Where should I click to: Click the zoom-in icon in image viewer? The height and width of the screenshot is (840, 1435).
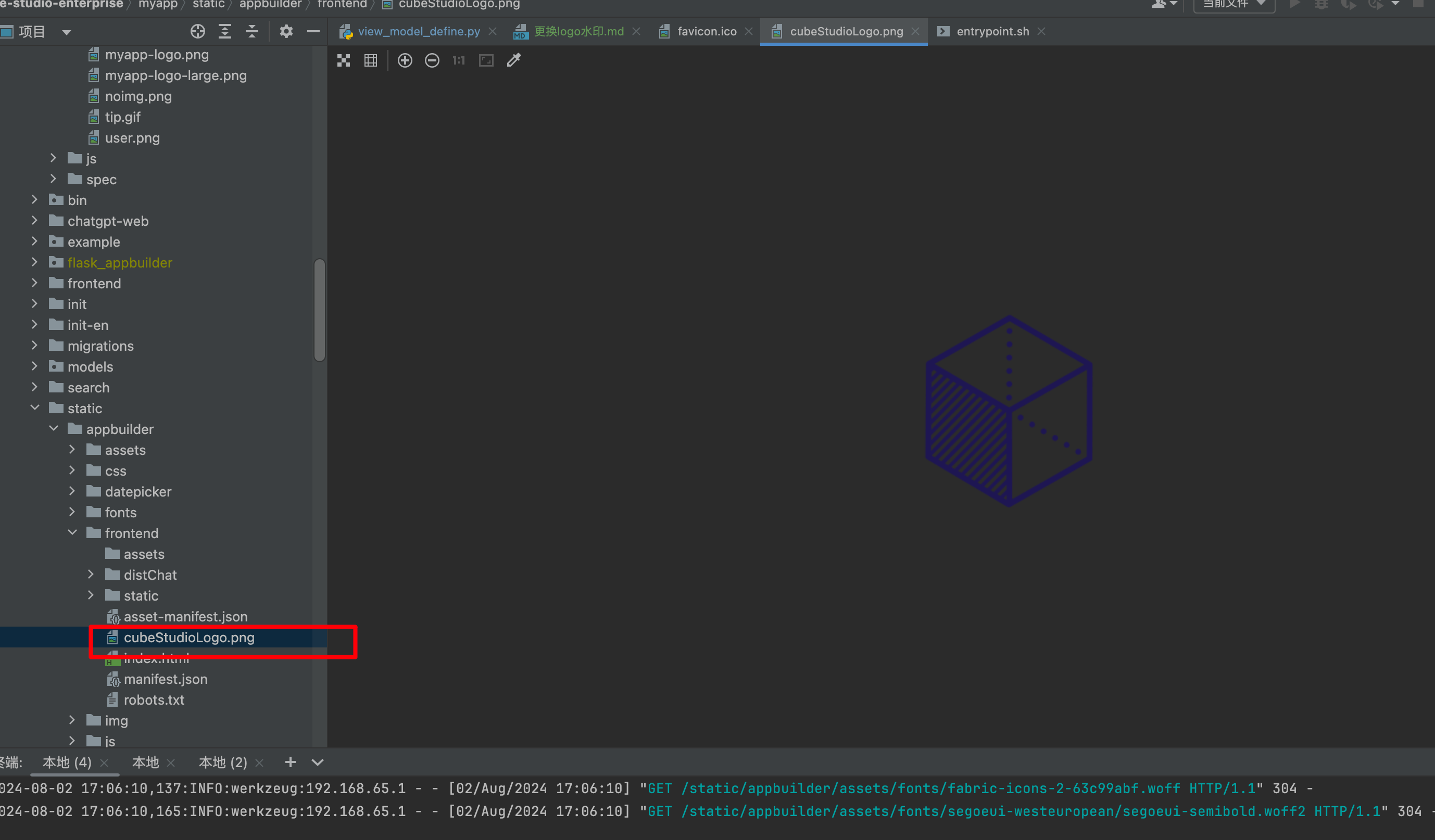click(404, 61)
